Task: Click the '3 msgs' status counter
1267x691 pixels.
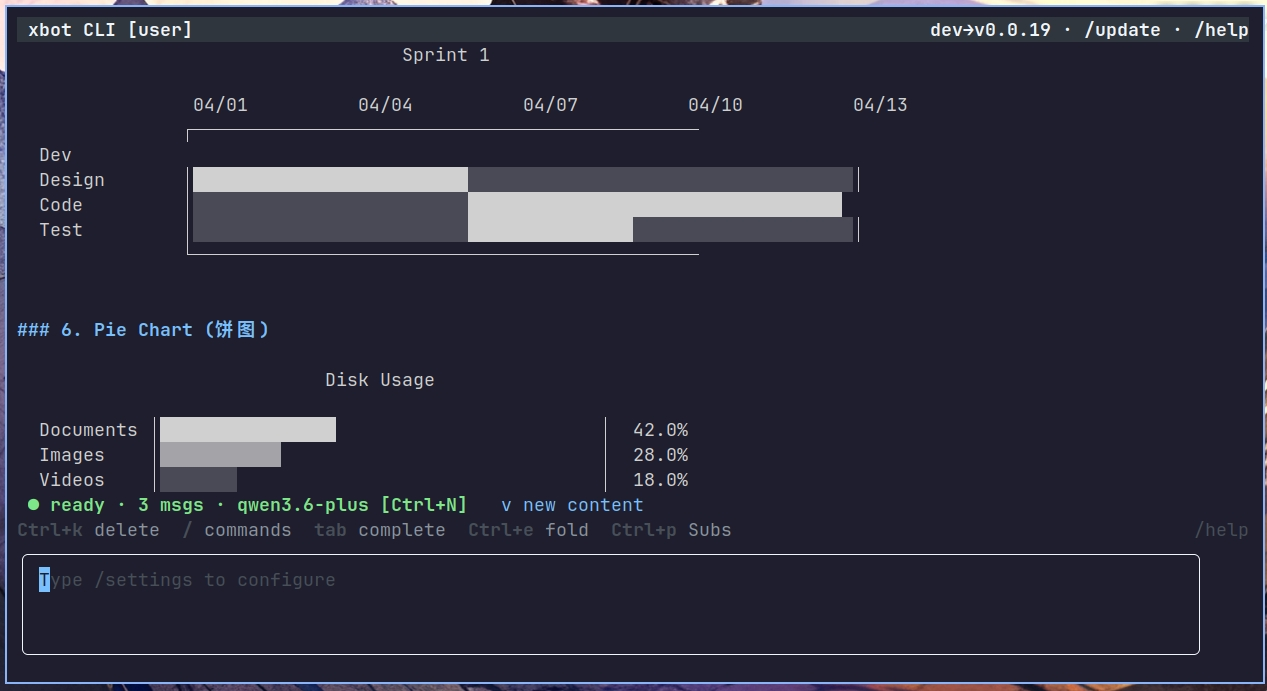Action: click(170, 505)
